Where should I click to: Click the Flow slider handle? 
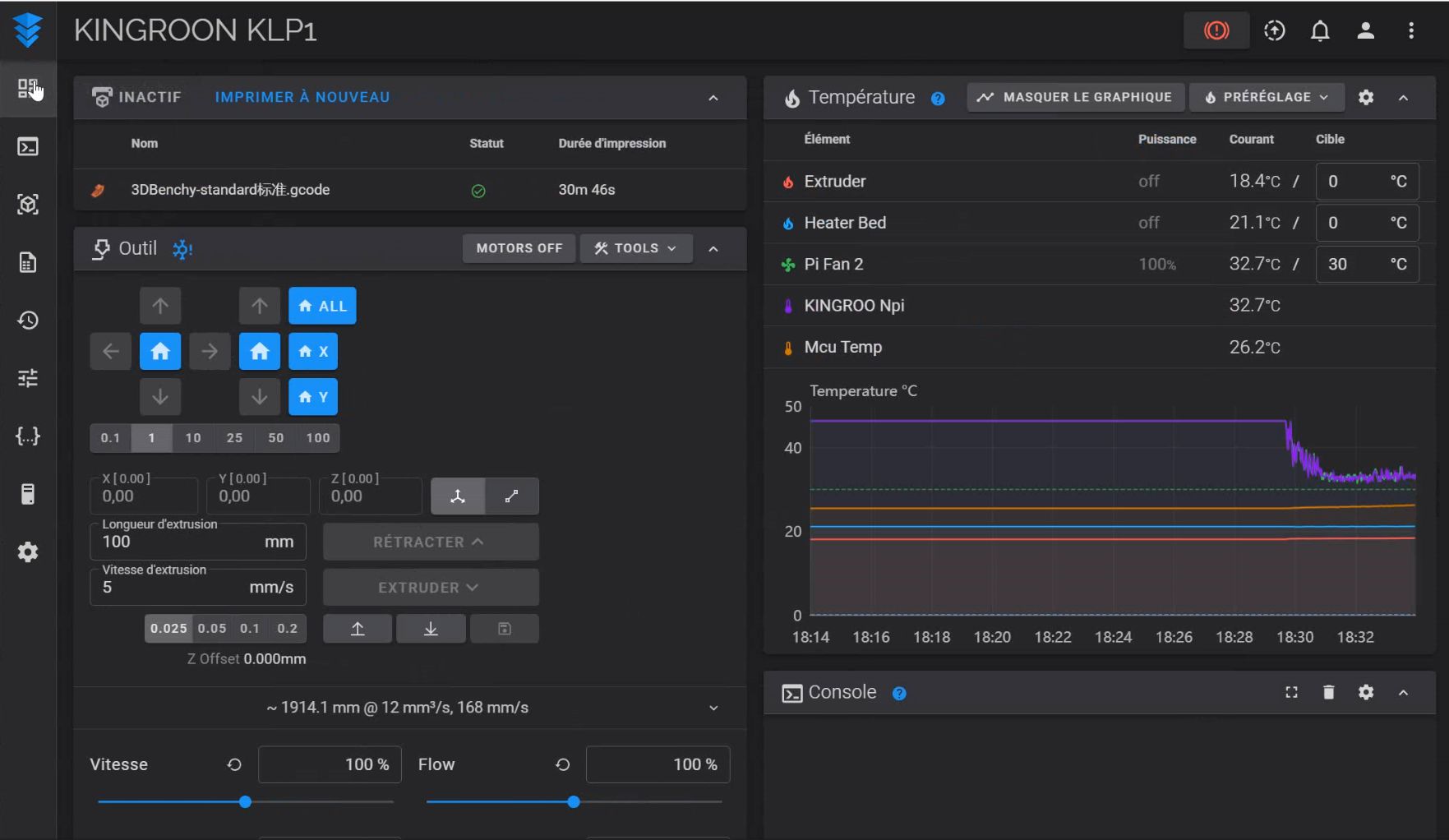point(574,801)
